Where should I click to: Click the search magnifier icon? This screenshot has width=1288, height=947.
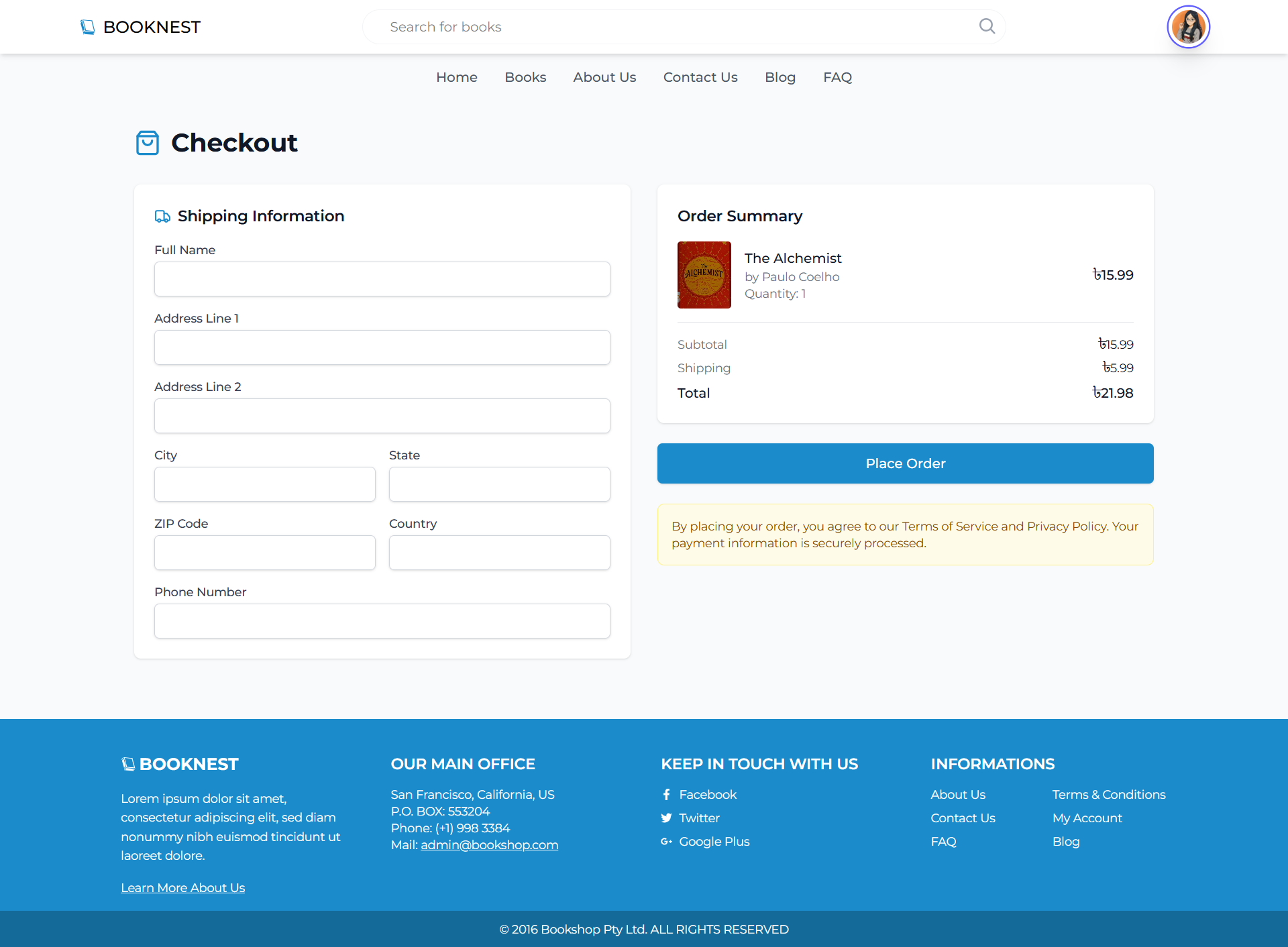[x=987, y=26]
